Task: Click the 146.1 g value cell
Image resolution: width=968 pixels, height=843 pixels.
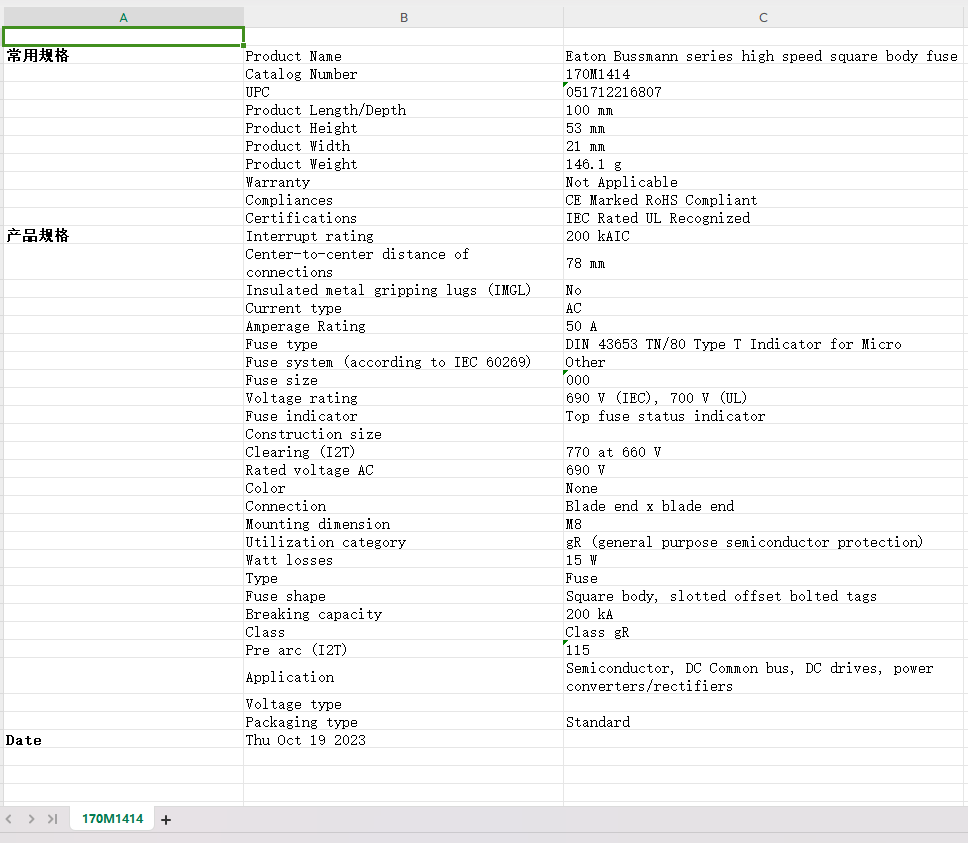Action: (764, 164)
